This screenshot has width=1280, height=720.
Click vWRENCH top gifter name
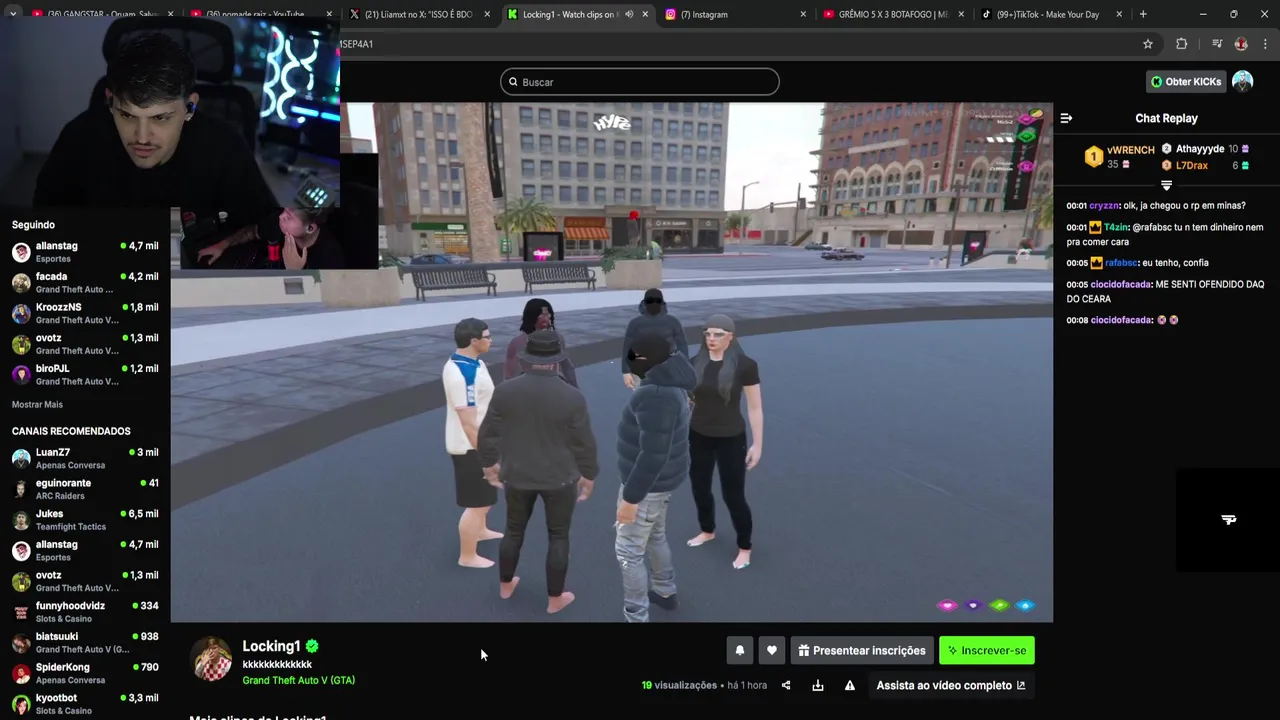(x=1131, y=150)
